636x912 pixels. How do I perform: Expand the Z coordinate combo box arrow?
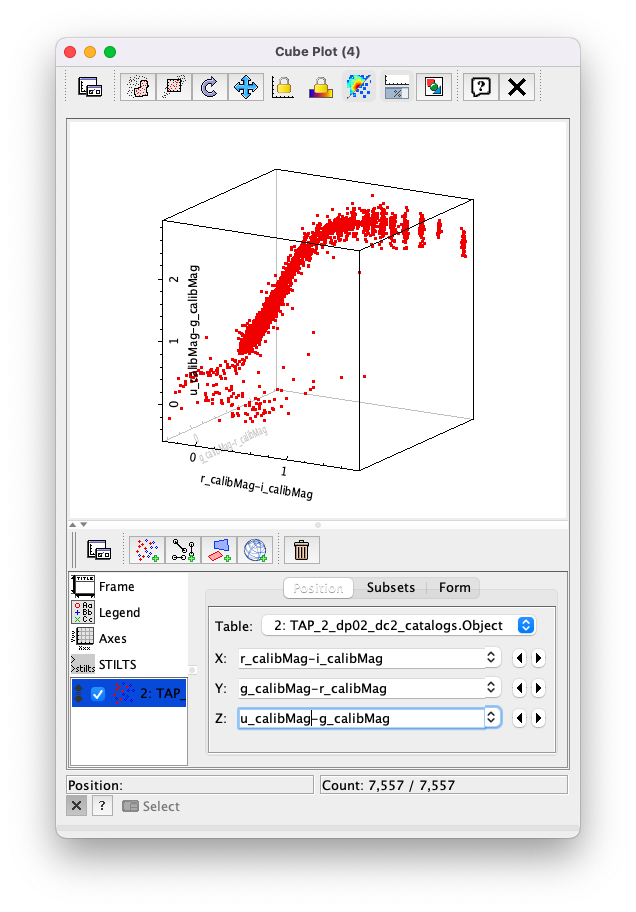point(492,718)
